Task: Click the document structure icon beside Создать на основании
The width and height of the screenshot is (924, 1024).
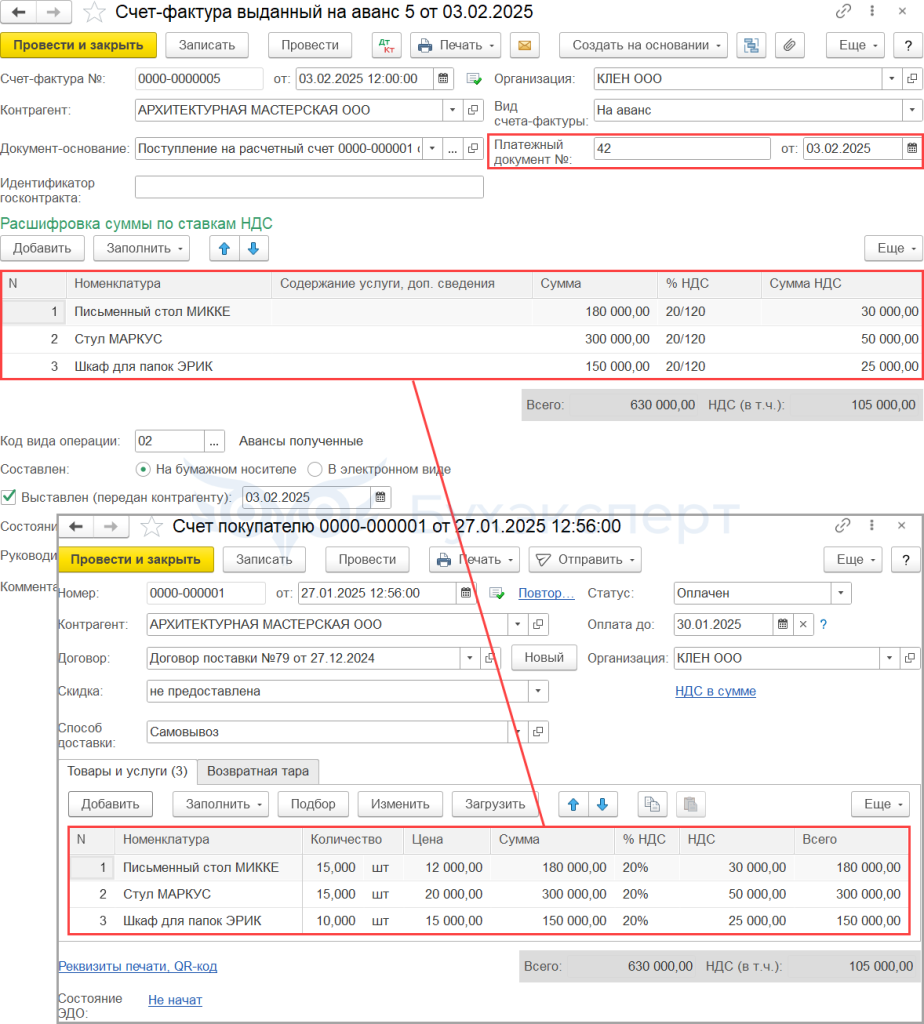Action: pyautogui.click(x=749, y=45)
